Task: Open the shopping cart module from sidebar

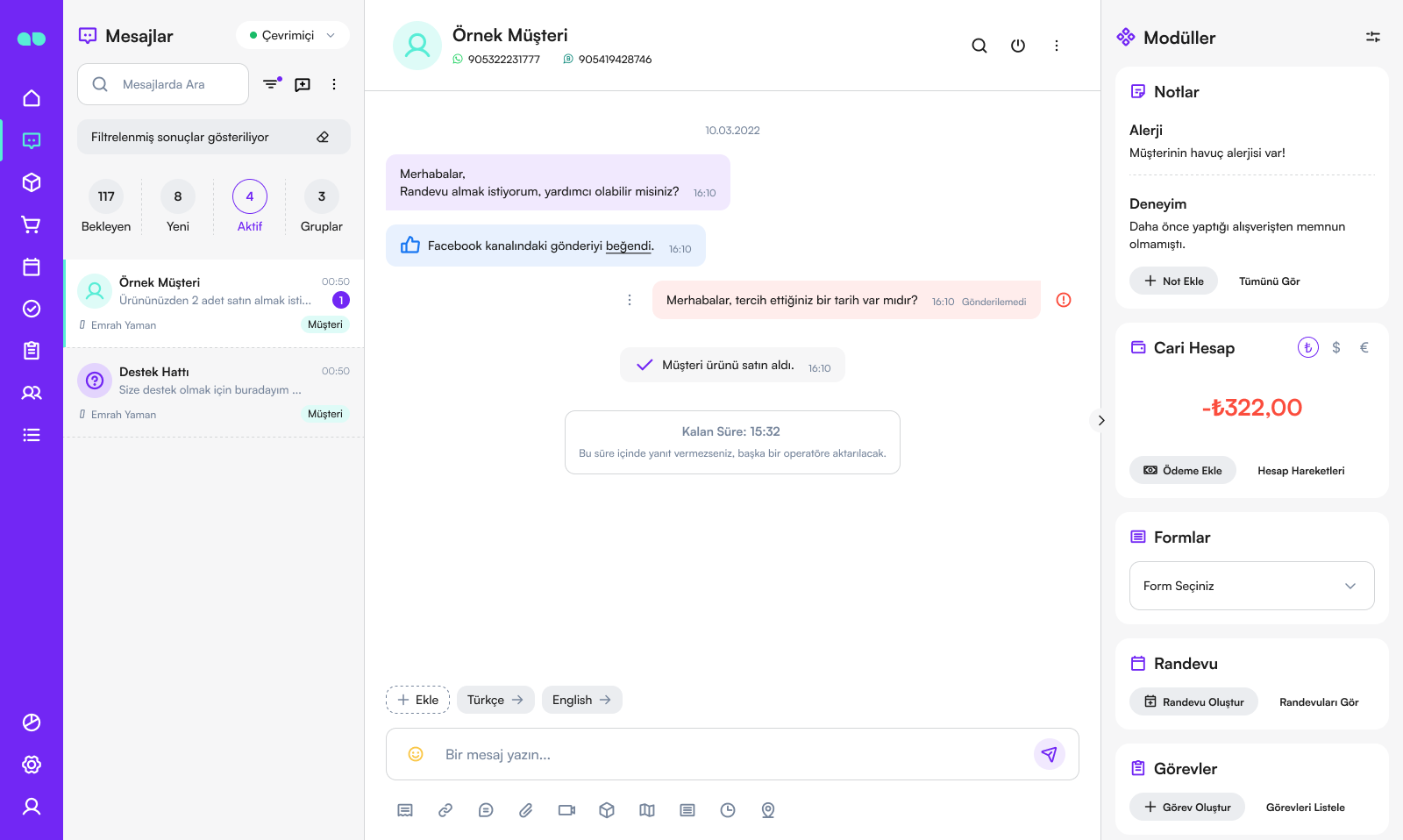Action: (32, 224)
